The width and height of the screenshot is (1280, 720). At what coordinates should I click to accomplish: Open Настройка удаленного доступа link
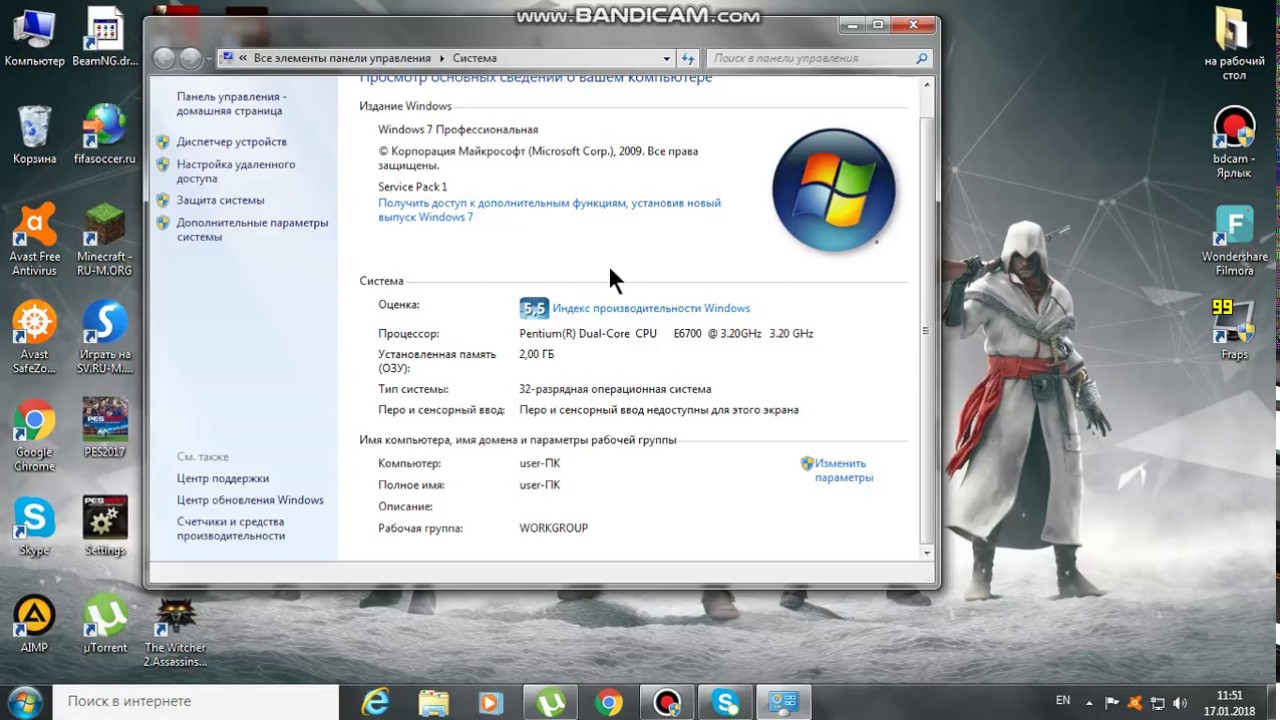tap(236, 171)
